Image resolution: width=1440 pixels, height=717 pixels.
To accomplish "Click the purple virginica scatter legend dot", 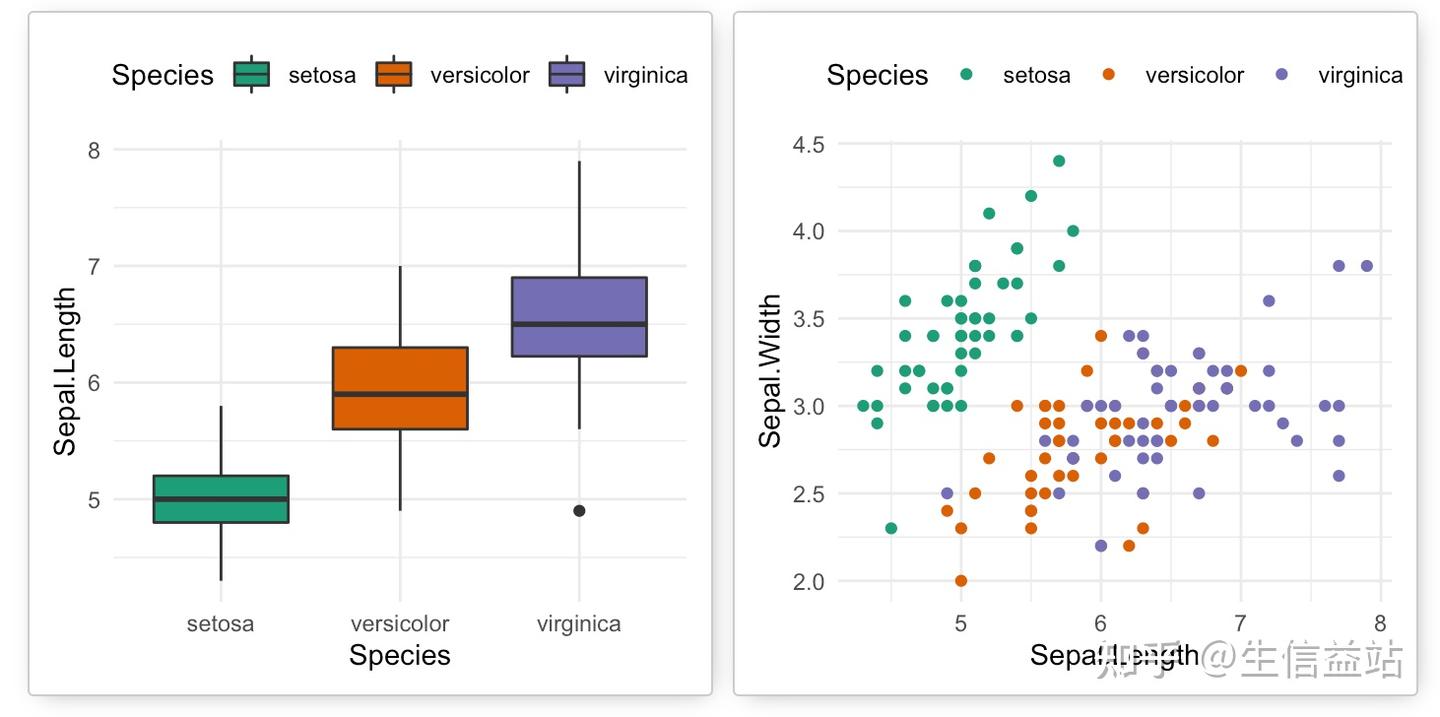I will tap(1282, 75).
